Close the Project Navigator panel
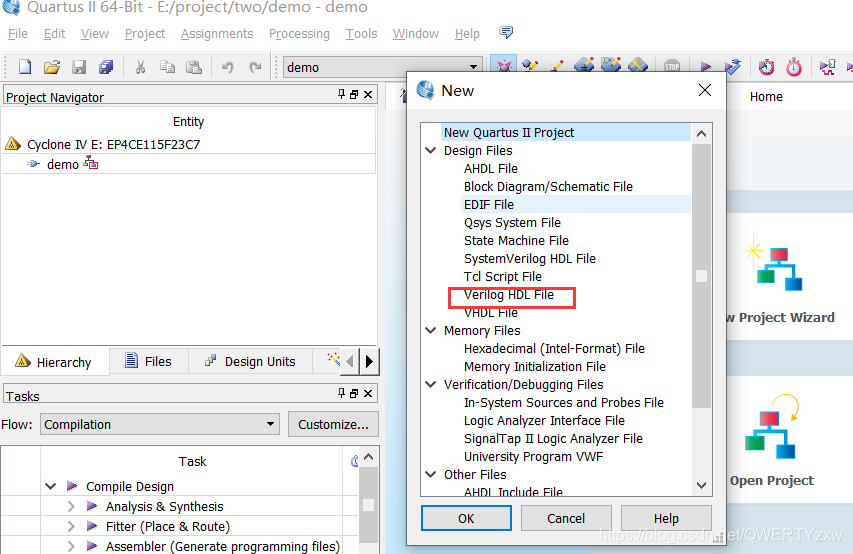Viewport: 853px width, 554px height. pos(368,95)
